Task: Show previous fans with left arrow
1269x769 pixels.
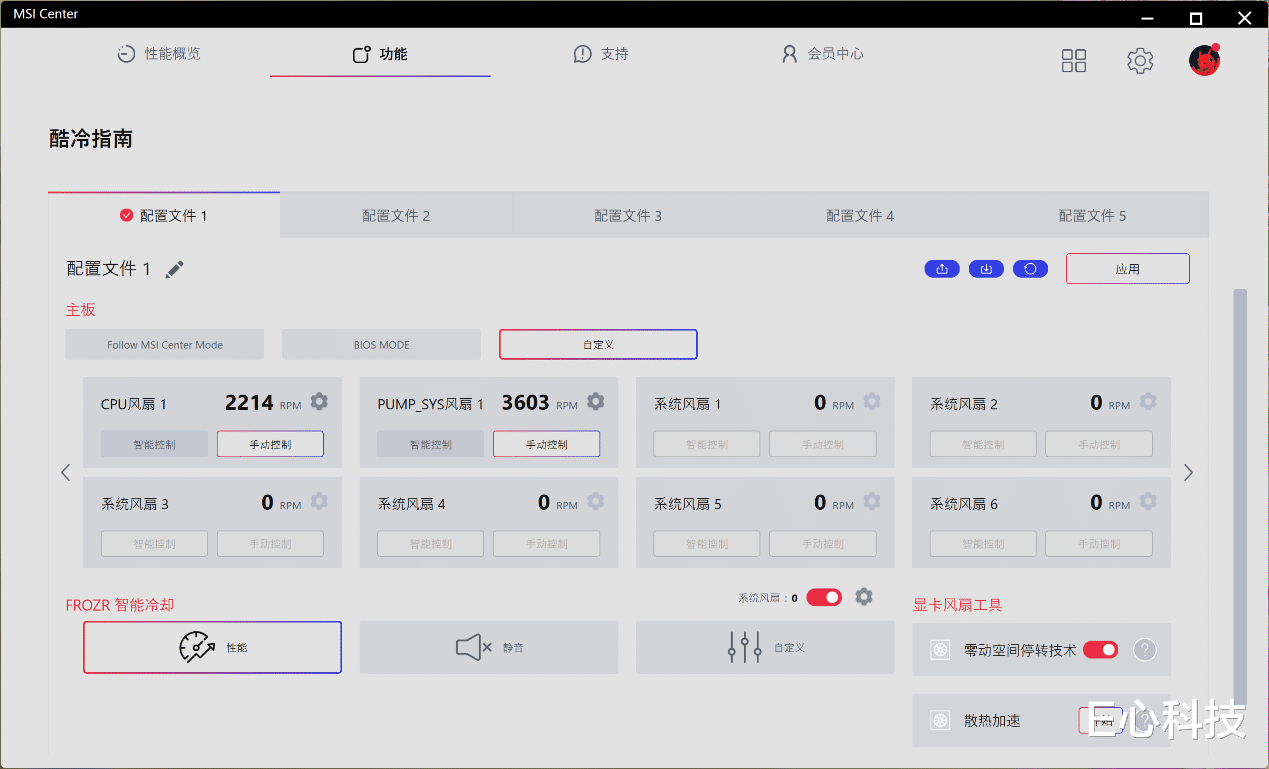Action: (66, 472)
